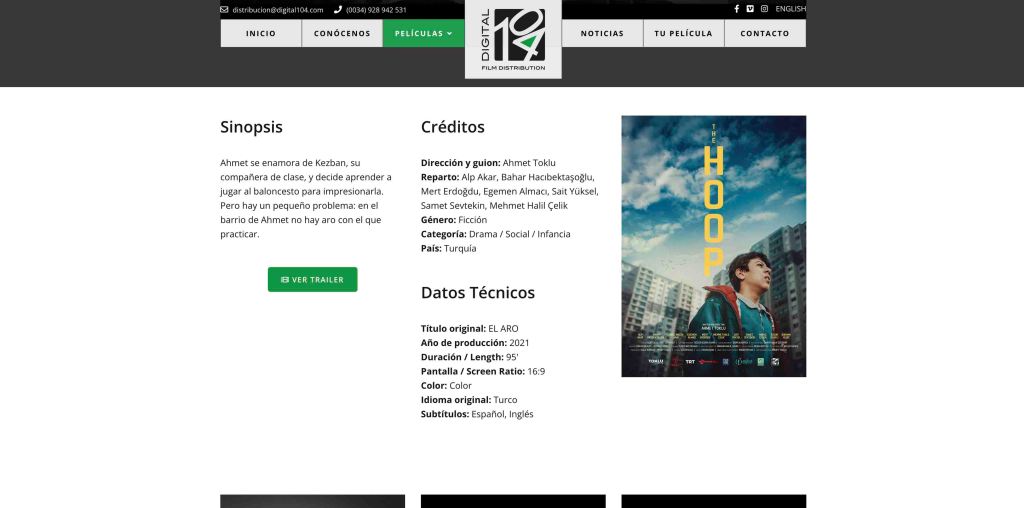Open the Conócenos menu item

click(x=342, y=33)
